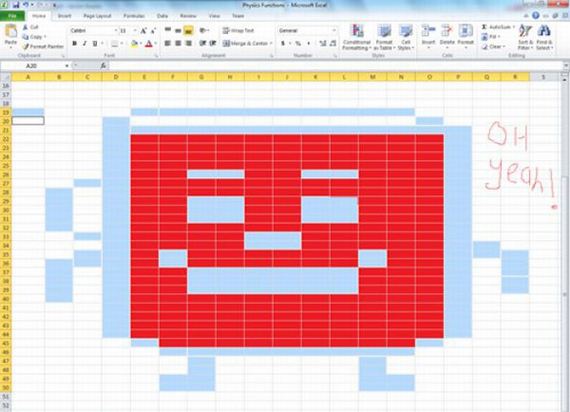Viewport: 570px width, 412px height.
Task: Click the Save icon in Quick Access Toolbar
Action: [16, 5]
